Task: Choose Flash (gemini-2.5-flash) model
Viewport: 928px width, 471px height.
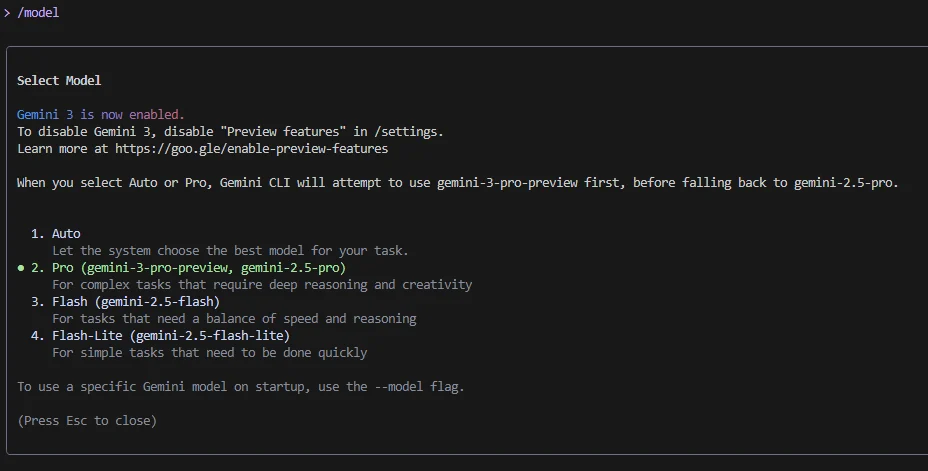Action: pyautogui.click(x=136, y=302)
